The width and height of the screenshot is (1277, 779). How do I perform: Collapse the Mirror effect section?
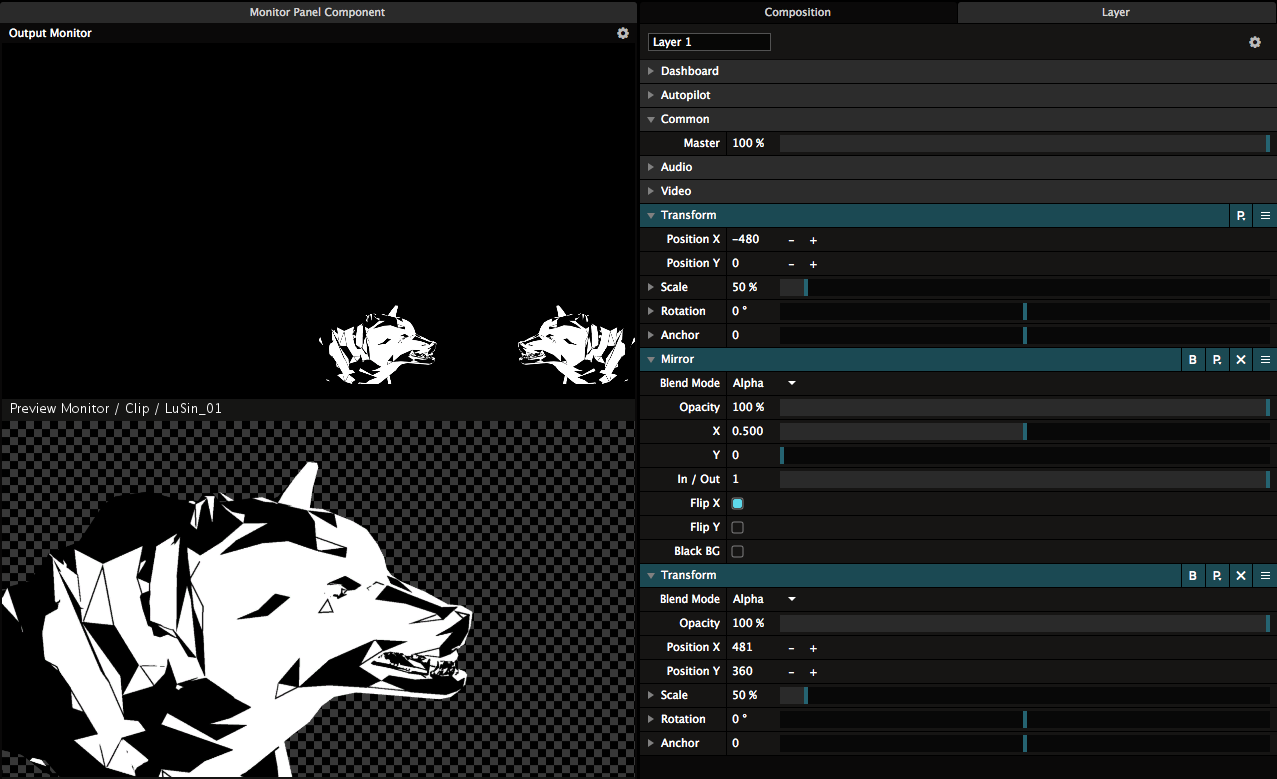pos(651,359)
